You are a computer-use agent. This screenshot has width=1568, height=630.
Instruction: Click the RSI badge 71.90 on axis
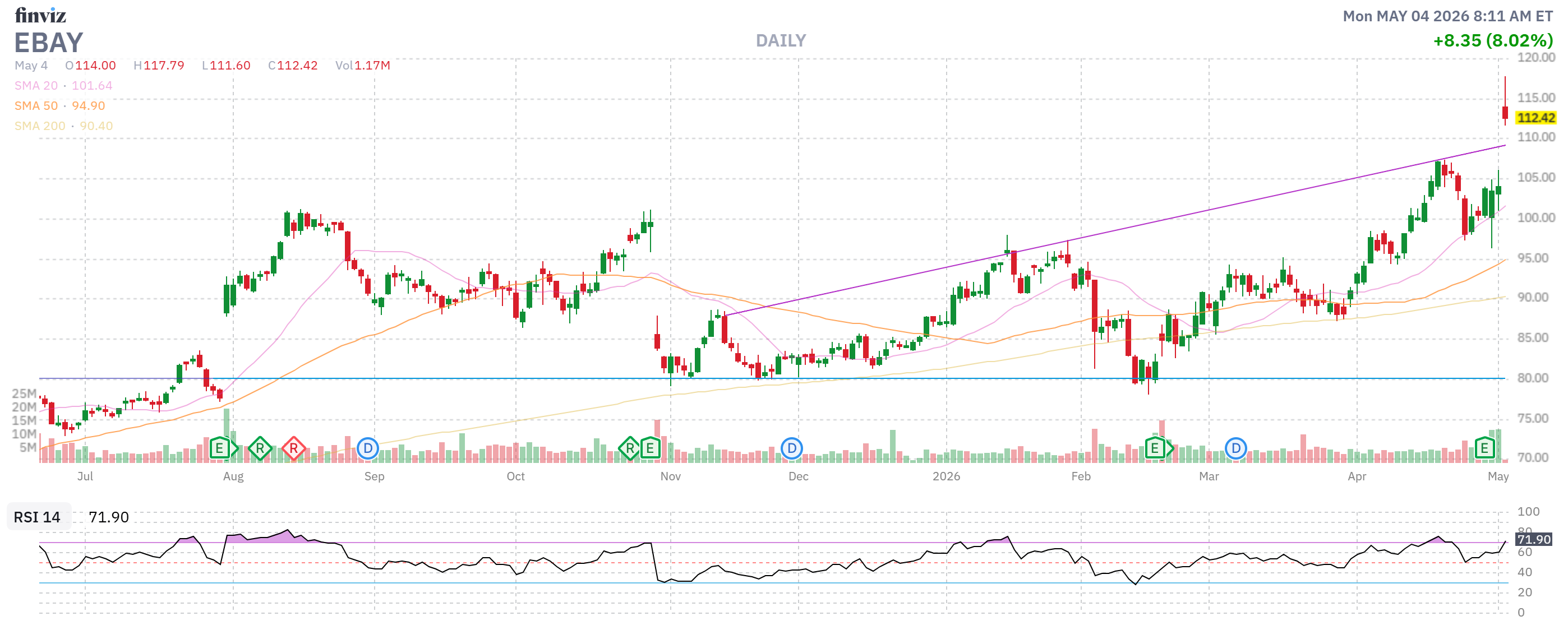click(1533, 539)
